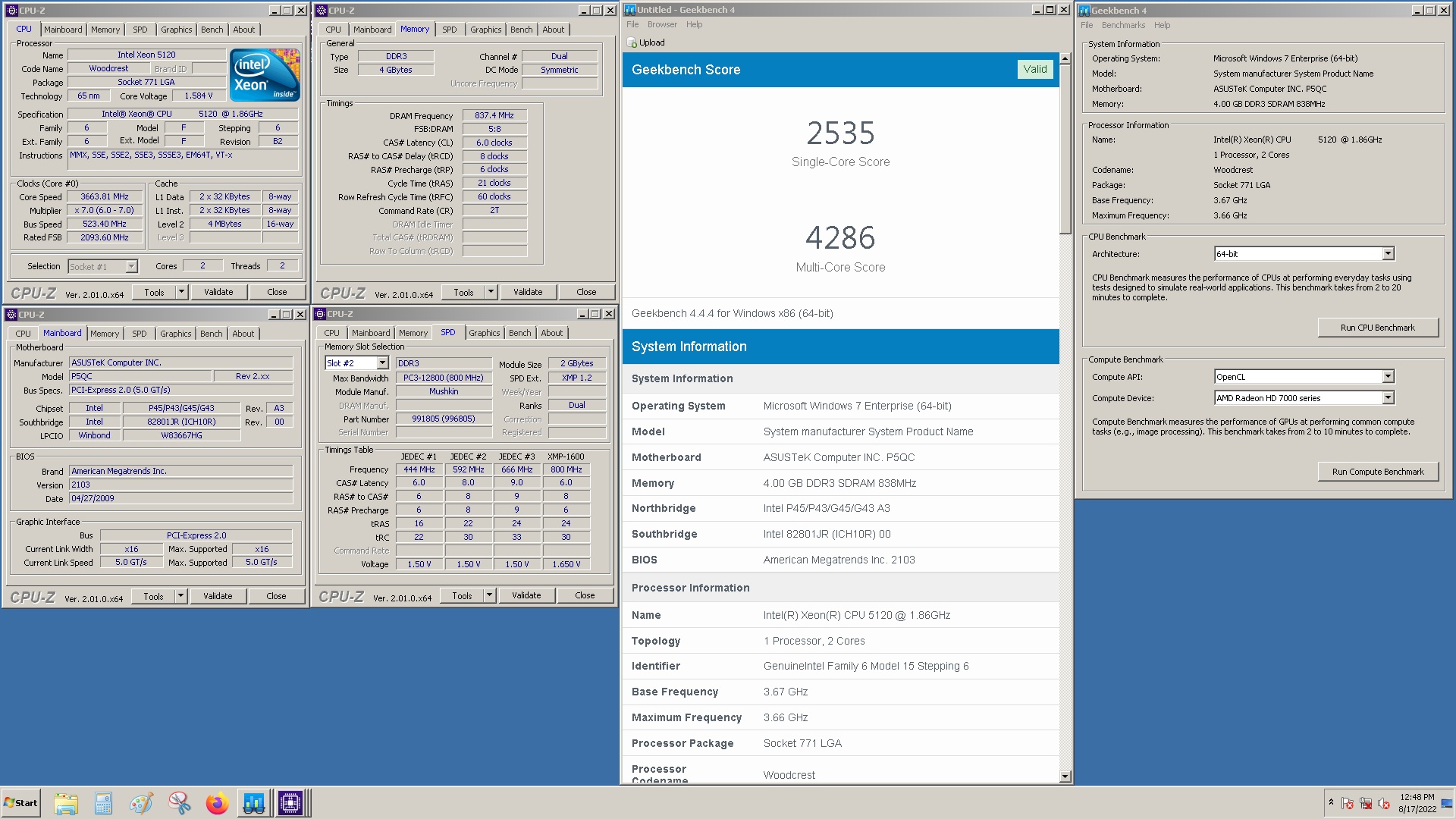Click the Geekbench 4 launcher window title icon

point(1084,11)
